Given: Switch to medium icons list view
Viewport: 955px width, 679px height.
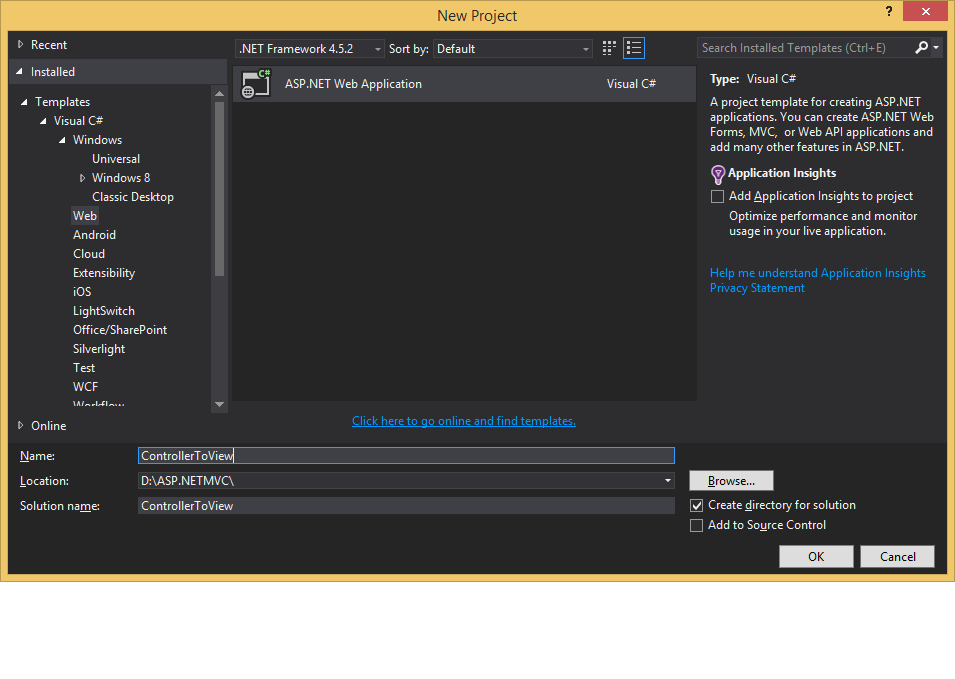Looking at the screenshot, I should tap(634, 48).
